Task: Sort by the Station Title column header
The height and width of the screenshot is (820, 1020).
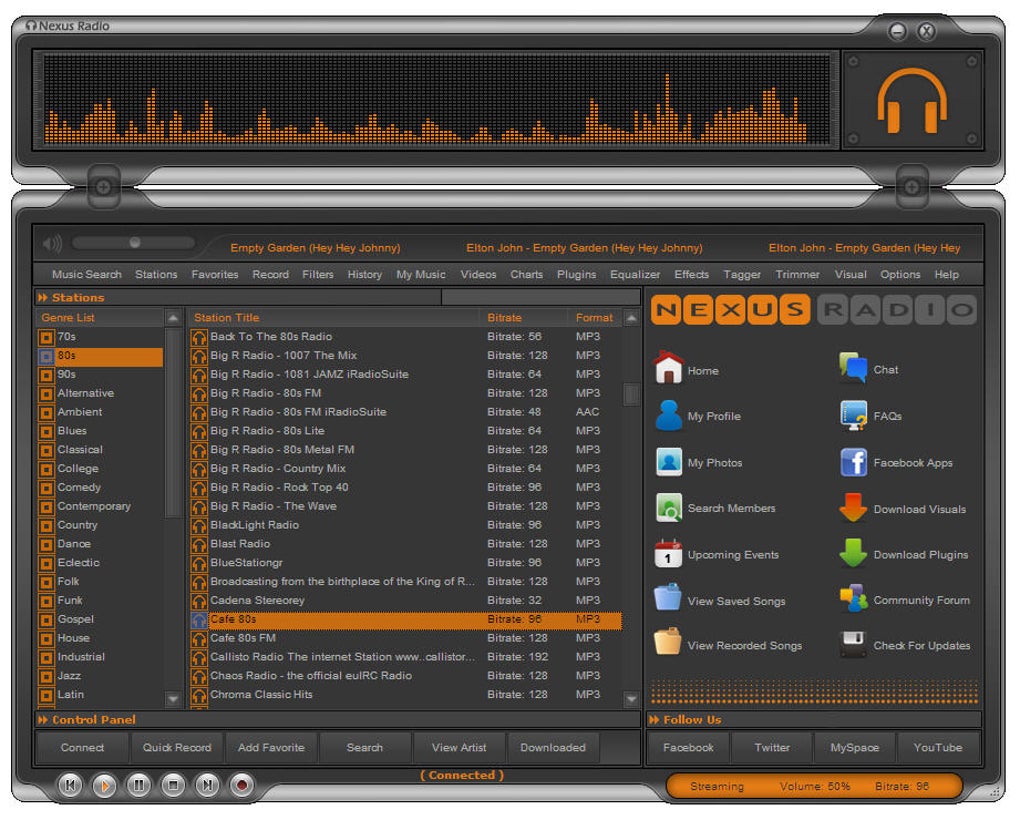Action: click(226, 318)
